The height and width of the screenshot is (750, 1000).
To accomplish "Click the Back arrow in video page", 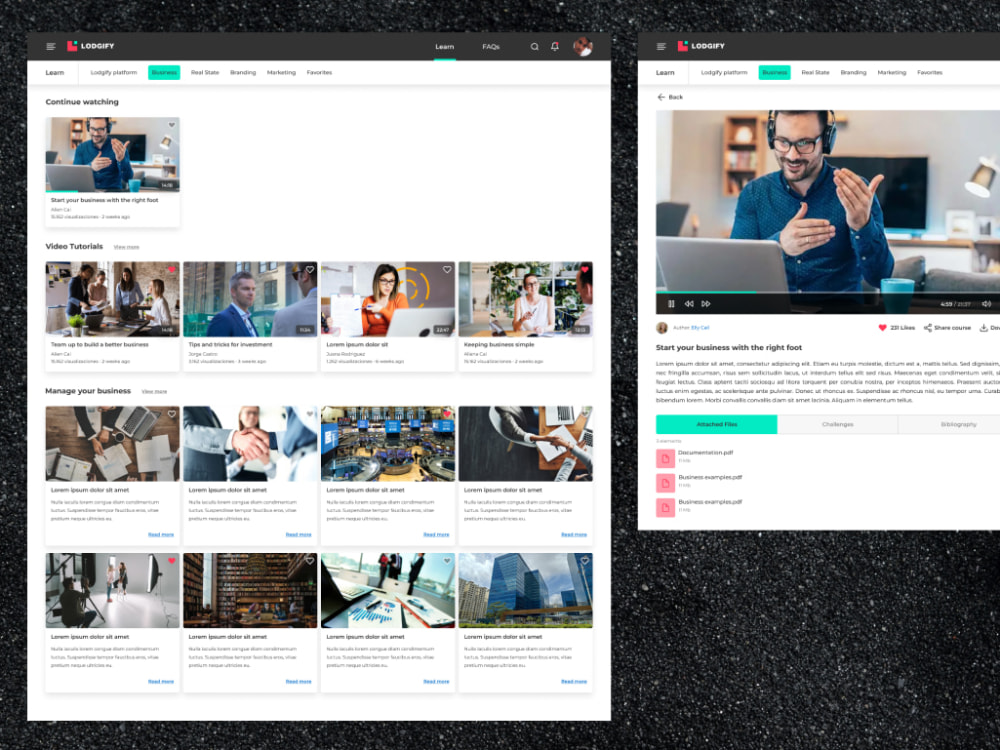I will click(661, 97).
